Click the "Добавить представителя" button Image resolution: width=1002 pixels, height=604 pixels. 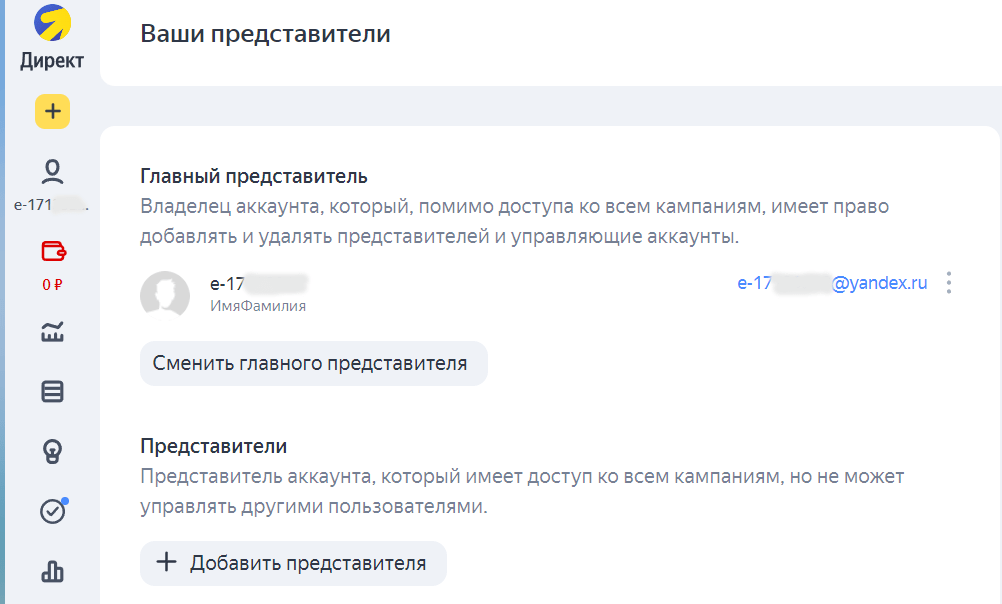pos(293,563)
